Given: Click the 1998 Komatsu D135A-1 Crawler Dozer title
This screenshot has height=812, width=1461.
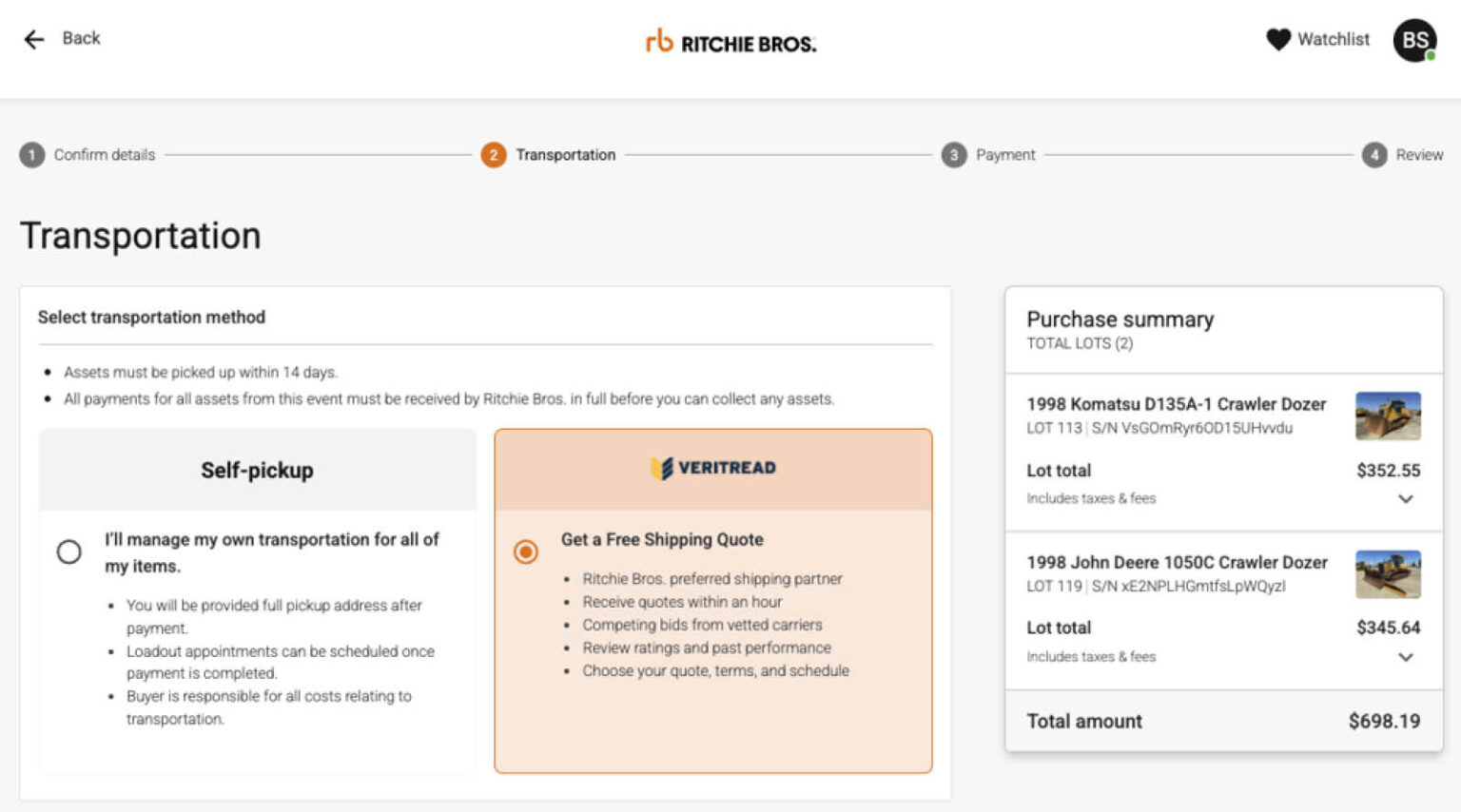Looking at the screenshot, I should click(x=1176, y=404).
